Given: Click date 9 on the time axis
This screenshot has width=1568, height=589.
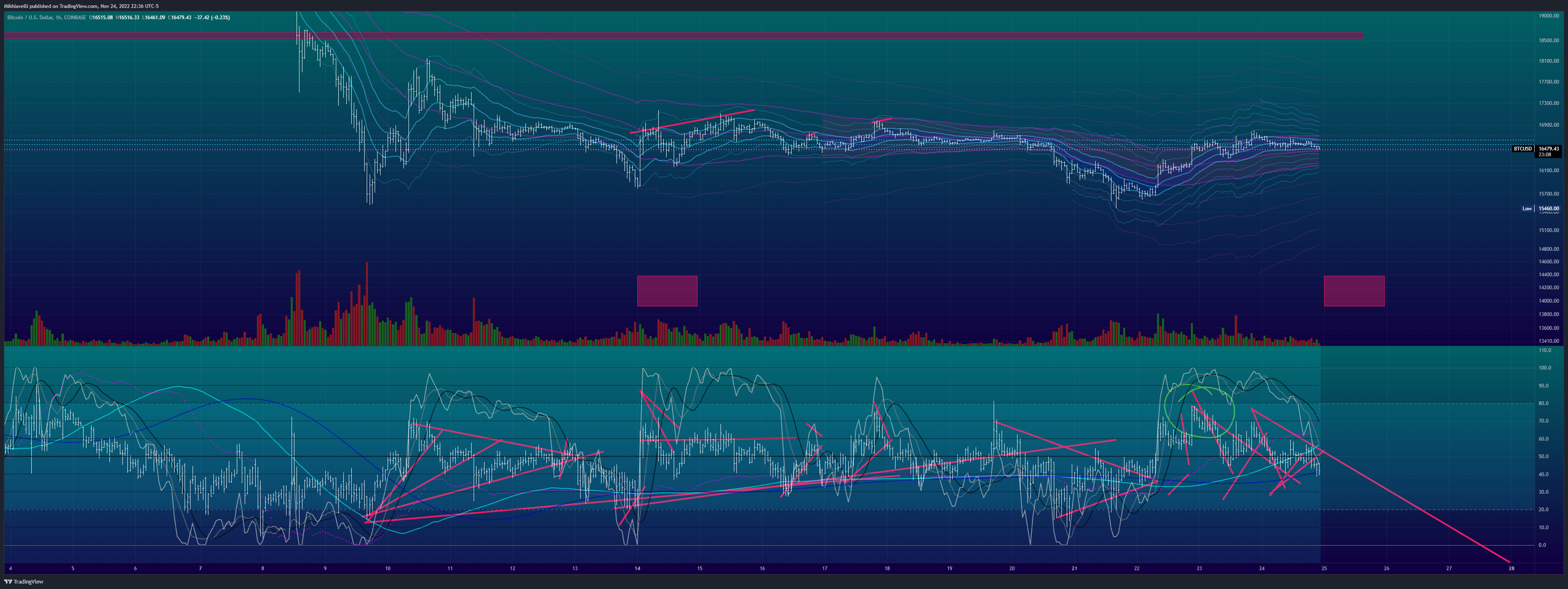Looking at the screenshot, I should (x=325, y=569).
